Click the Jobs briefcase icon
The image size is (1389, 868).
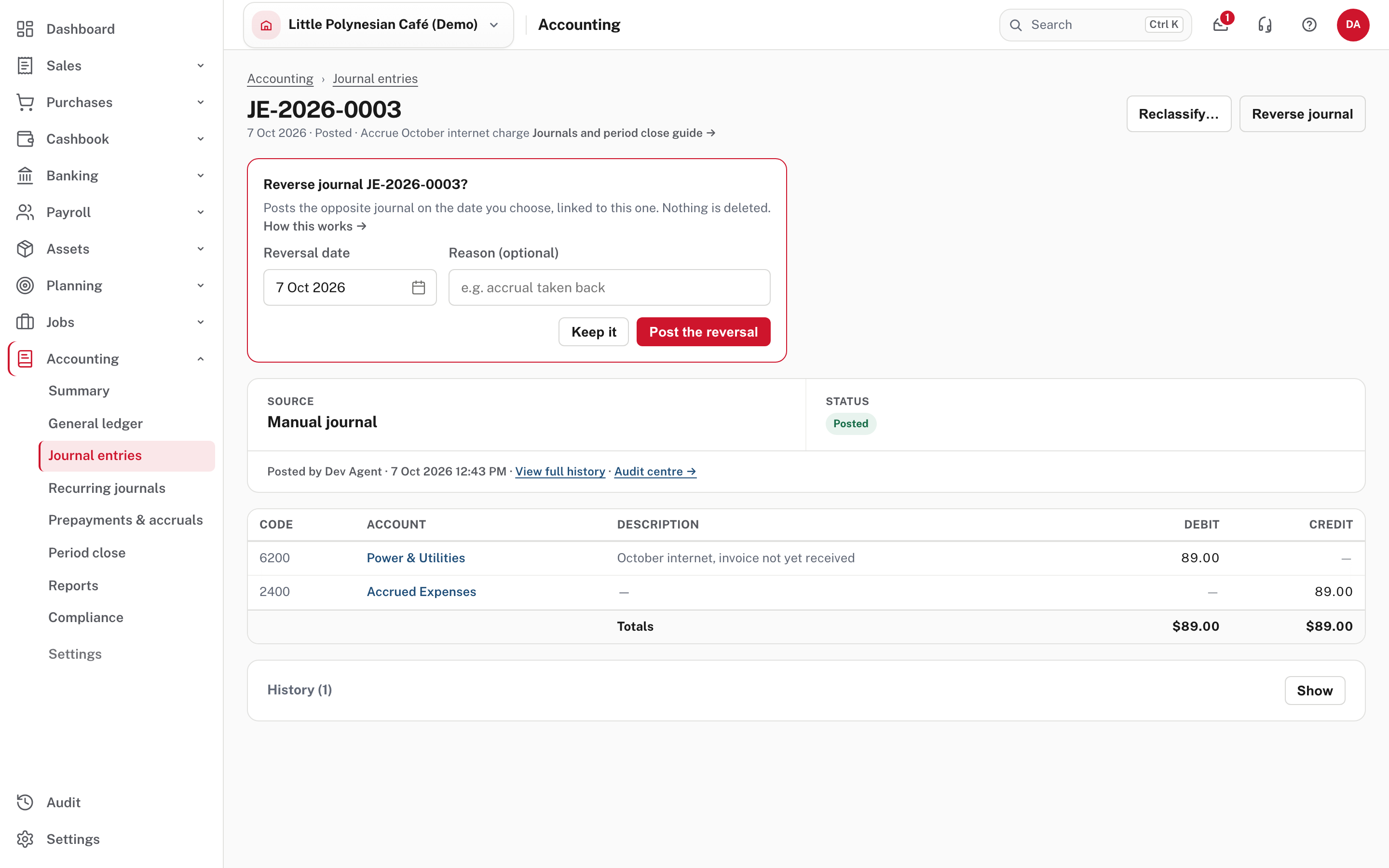(25, 322)
